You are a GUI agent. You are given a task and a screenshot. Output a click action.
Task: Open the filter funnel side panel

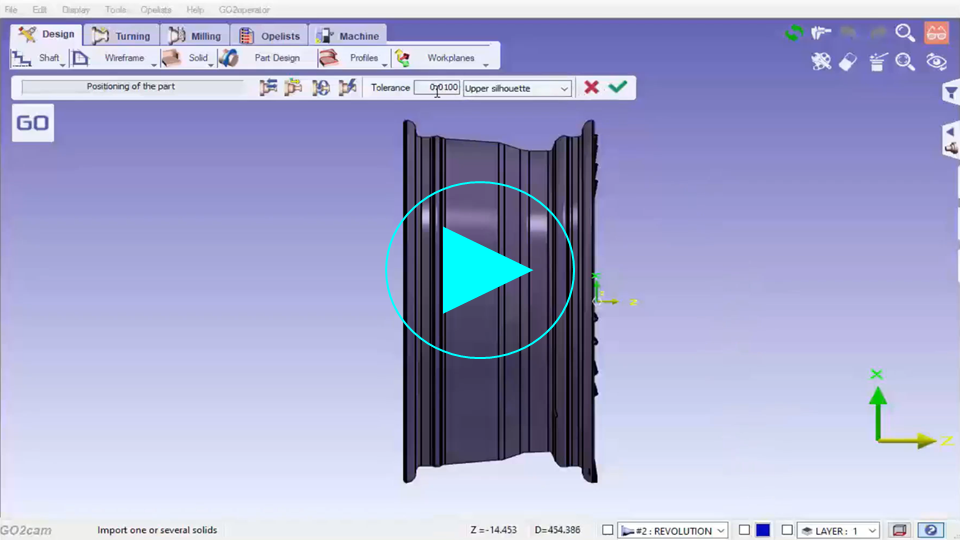(x=950, y=93)
